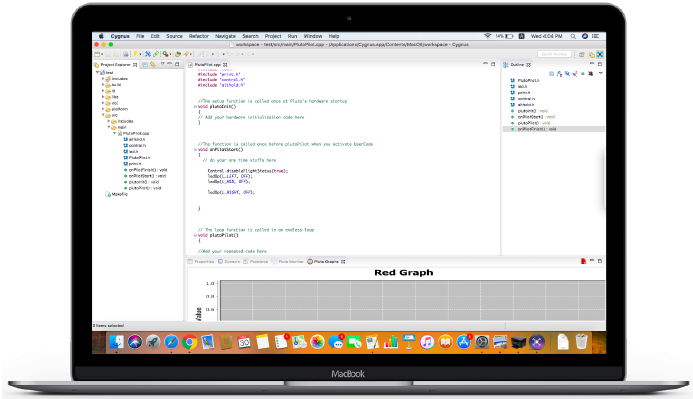Viewport: 693px width, 399px height.
Task: Click the Outline tab label
Action: (517, 65)
